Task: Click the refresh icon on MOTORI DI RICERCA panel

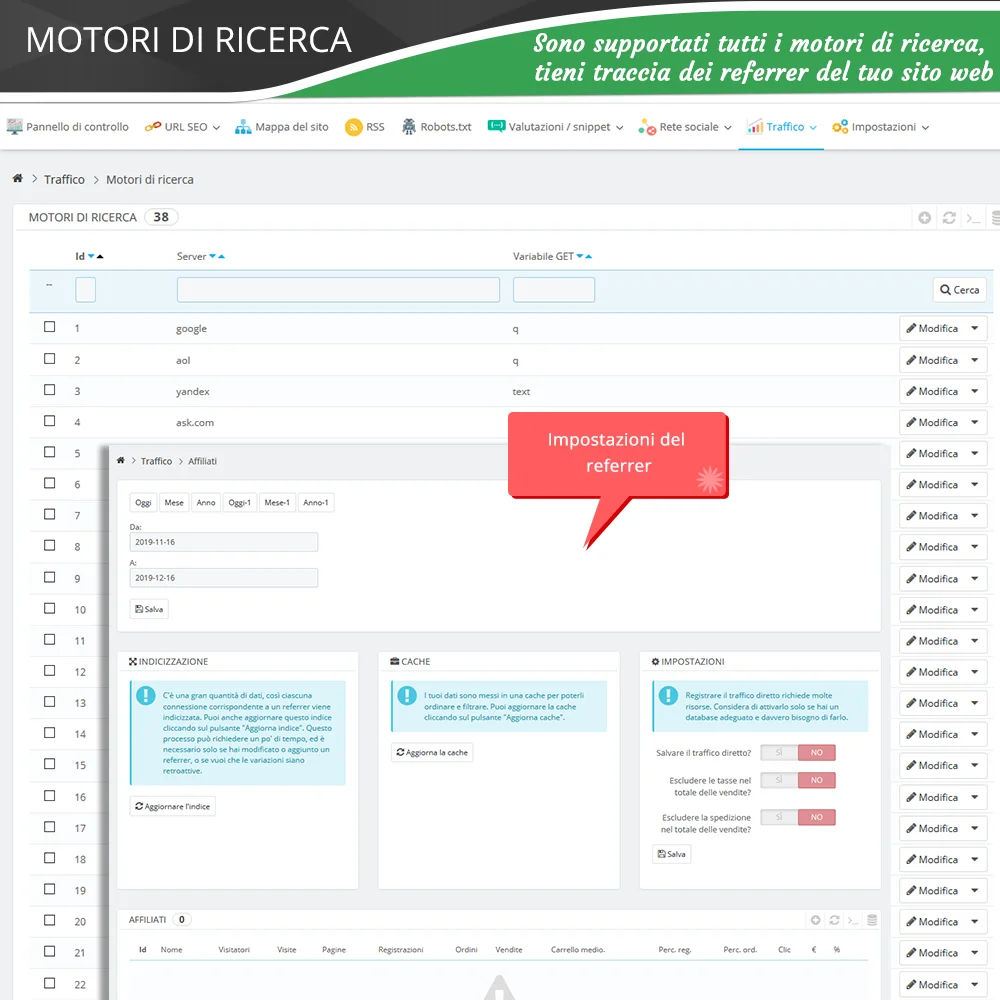Action: 947,217
